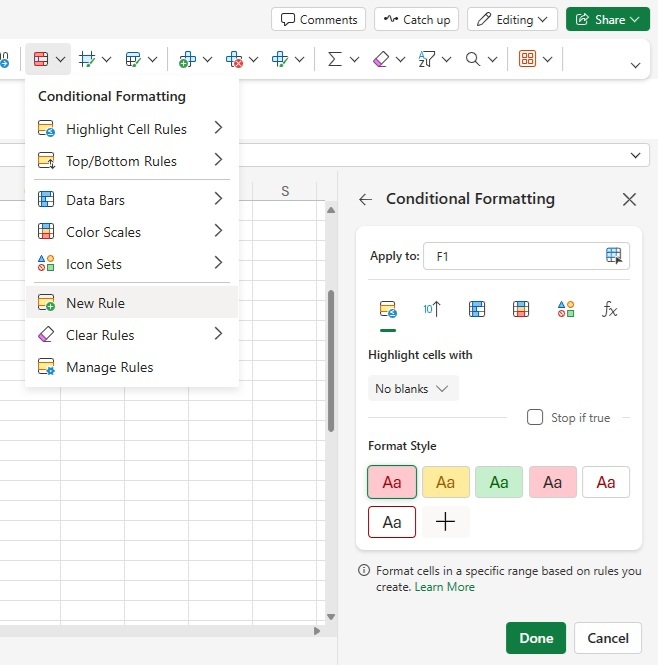The width and height of the screenshot is (658, 665).
Task: Open Top/Bottom Rules submenu
Action: coord(132,161)
